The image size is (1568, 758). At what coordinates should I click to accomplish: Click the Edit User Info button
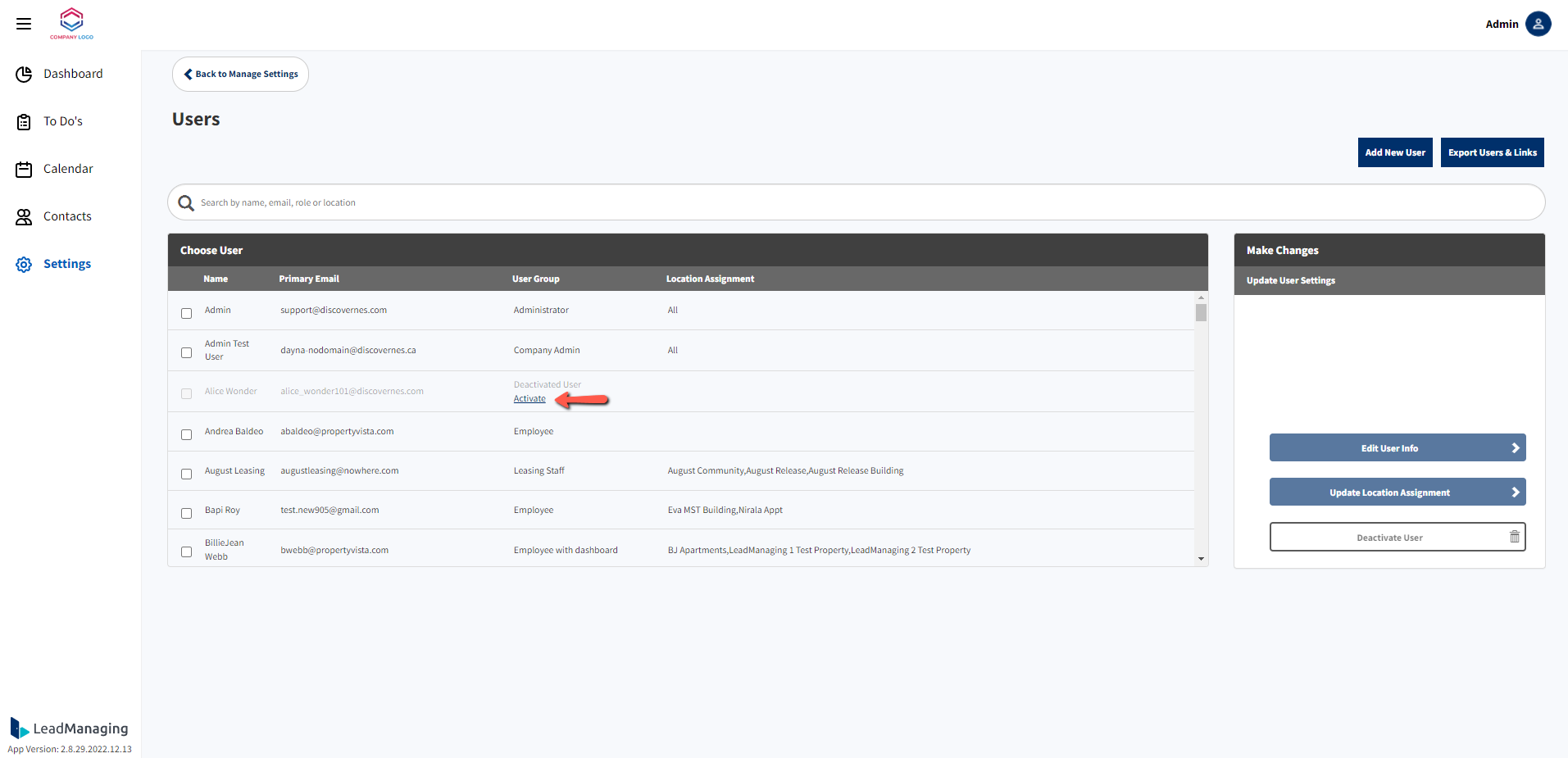pyautogui.click(x=1398, y=448)
